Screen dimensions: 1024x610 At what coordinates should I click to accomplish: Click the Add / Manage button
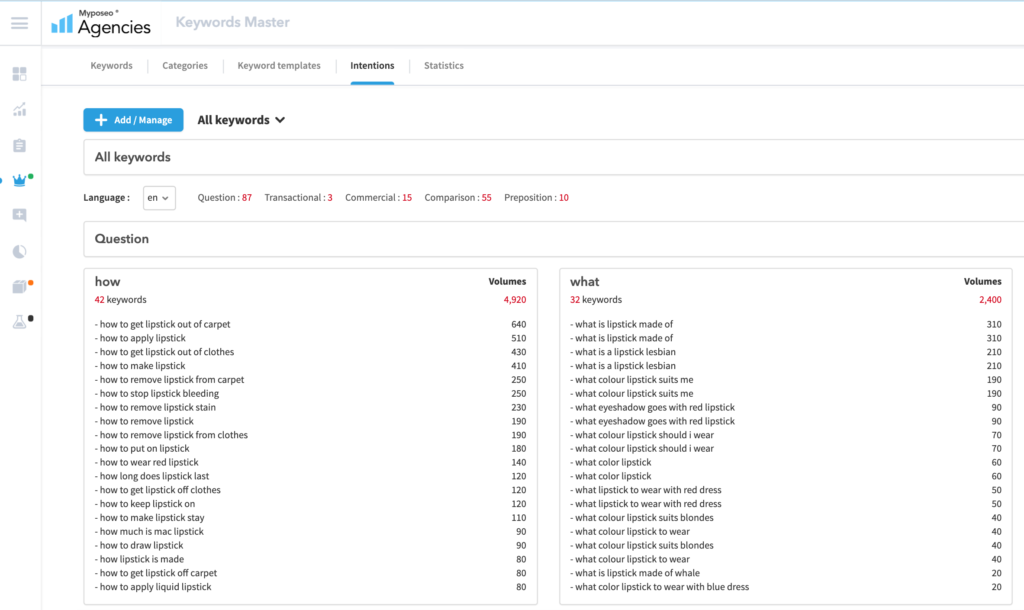click(133, 120)
